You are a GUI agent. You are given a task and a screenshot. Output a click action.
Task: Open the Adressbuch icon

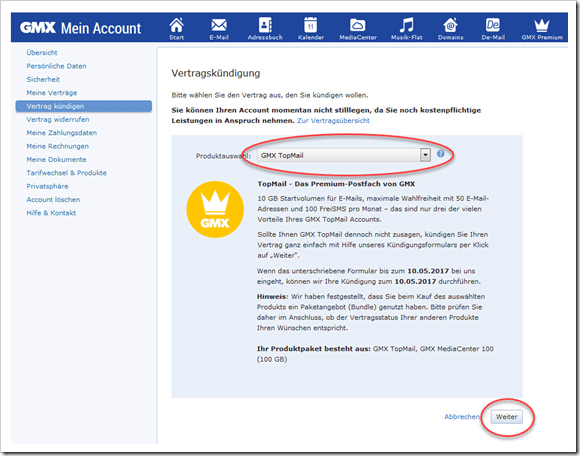coord(265,28)
